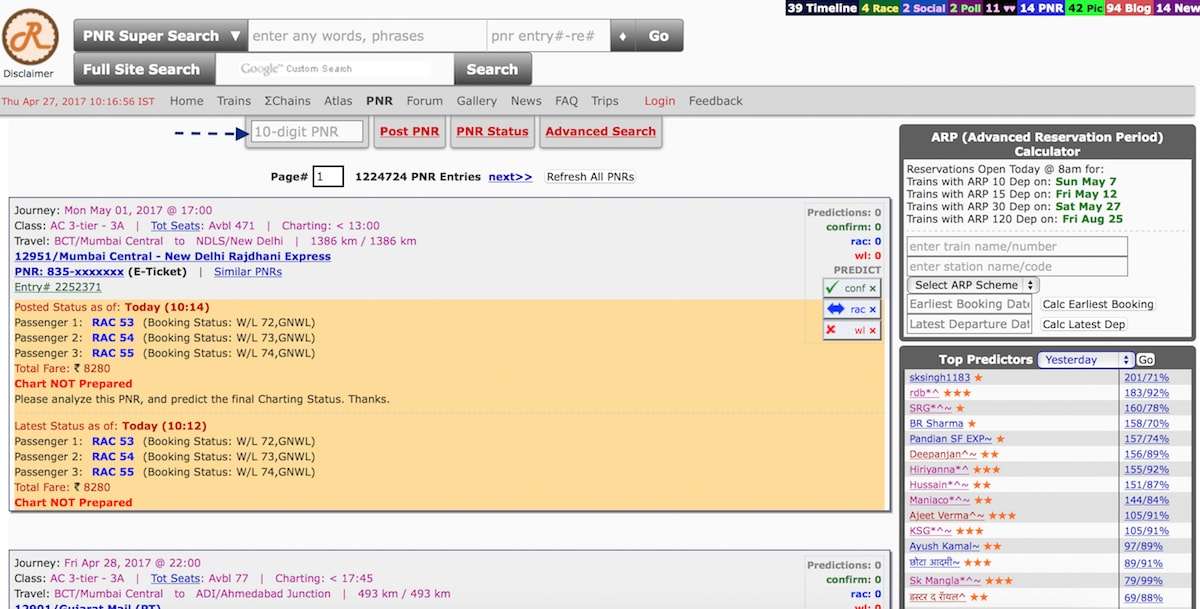This screenshot has width=1200, height=609.
Task: Focus the enter train name/number field
Action: tap(1017, 246)
